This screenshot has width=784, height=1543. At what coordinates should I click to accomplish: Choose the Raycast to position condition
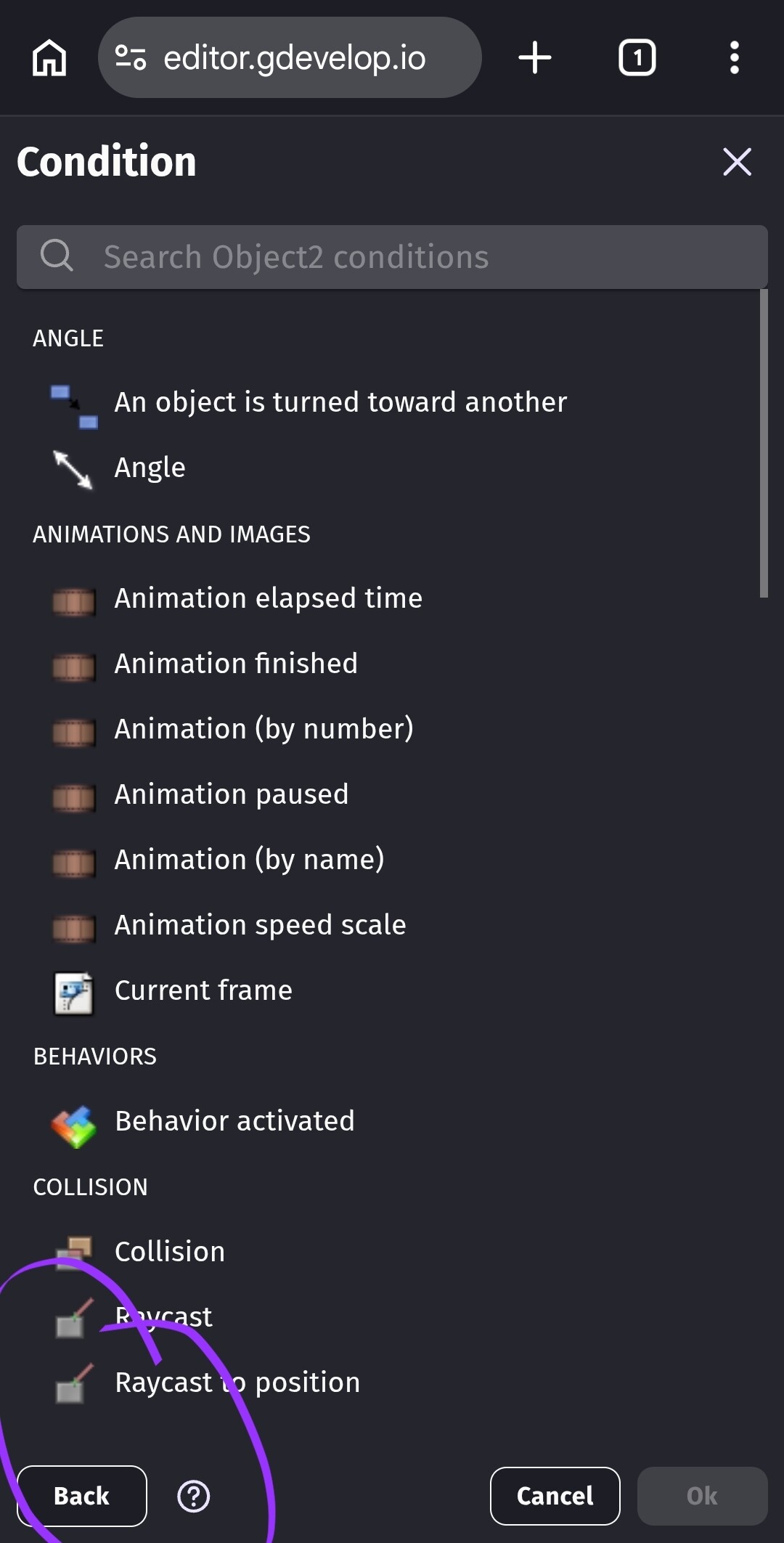pos(237,1383)
